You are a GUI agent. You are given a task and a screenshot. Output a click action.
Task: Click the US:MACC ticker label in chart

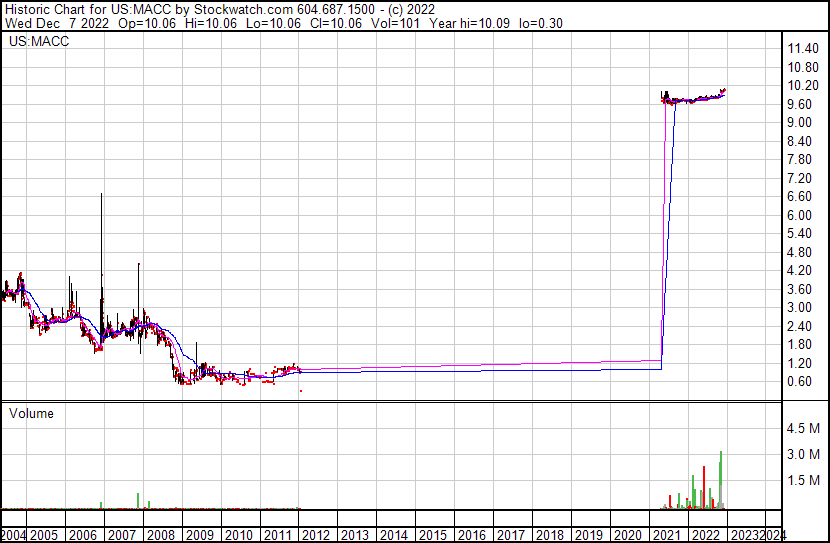point(39,41)
